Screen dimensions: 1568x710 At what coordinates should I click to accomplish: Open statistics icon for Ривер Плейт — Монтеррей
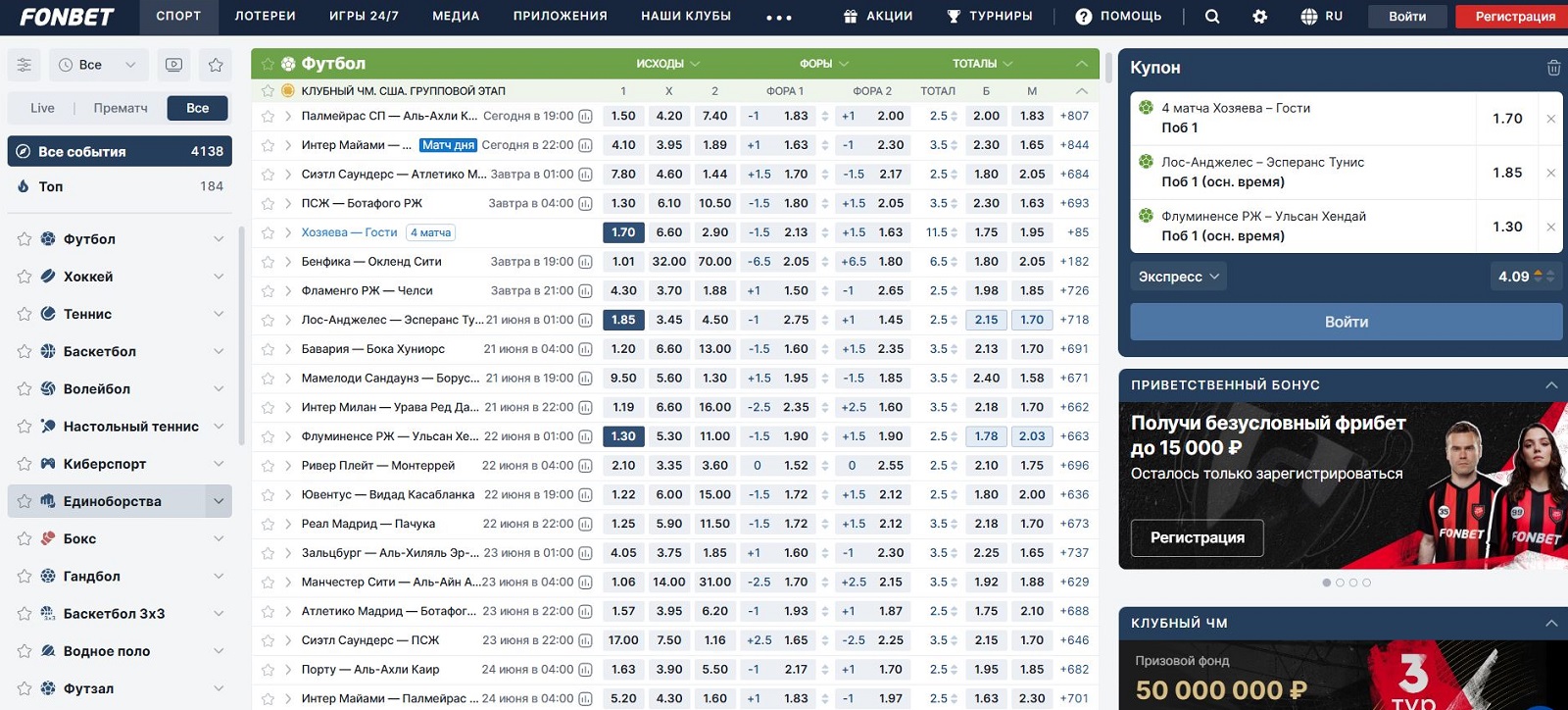(585, 466)
